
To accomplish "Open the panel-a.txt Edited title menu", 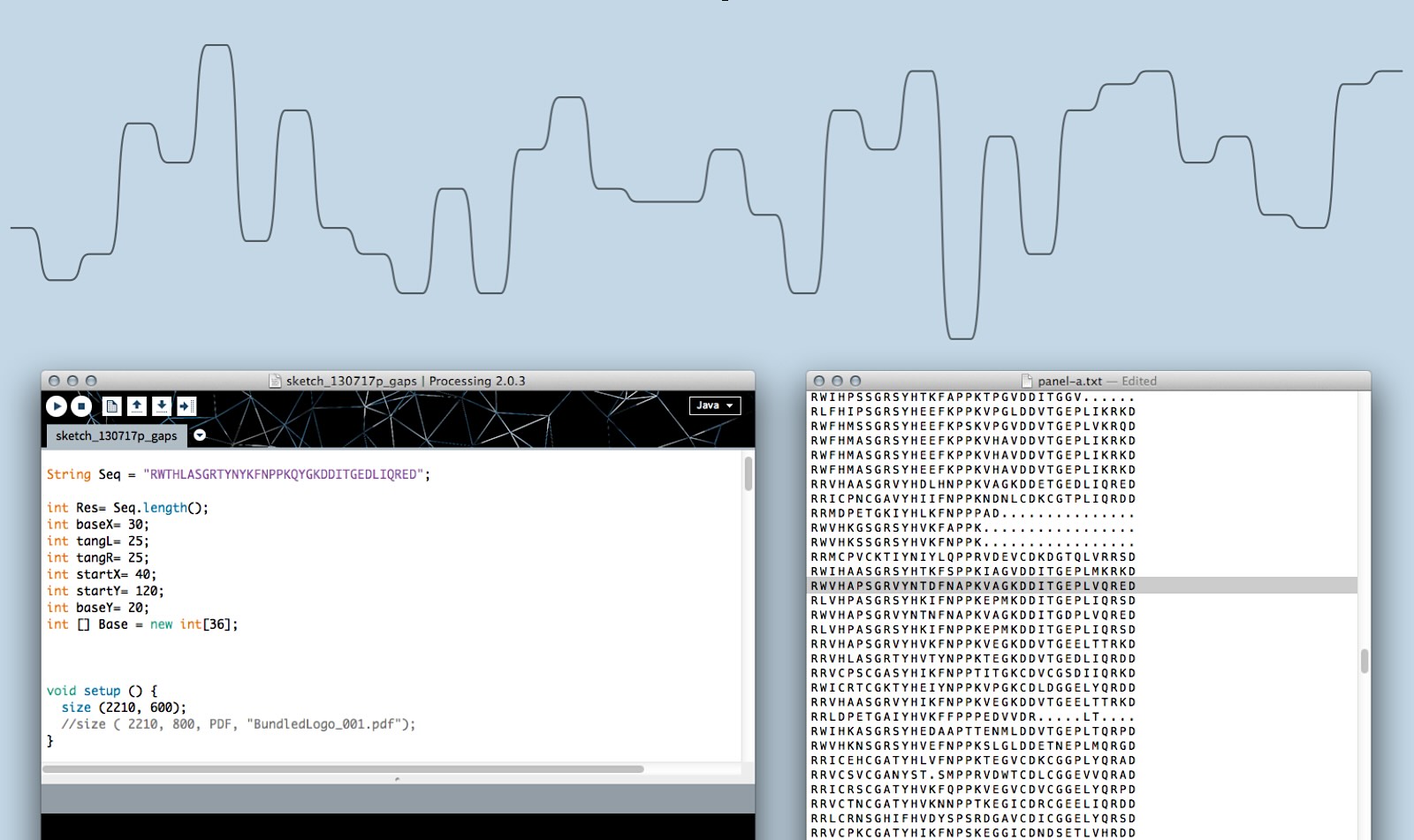I will tap(1138, 382).
